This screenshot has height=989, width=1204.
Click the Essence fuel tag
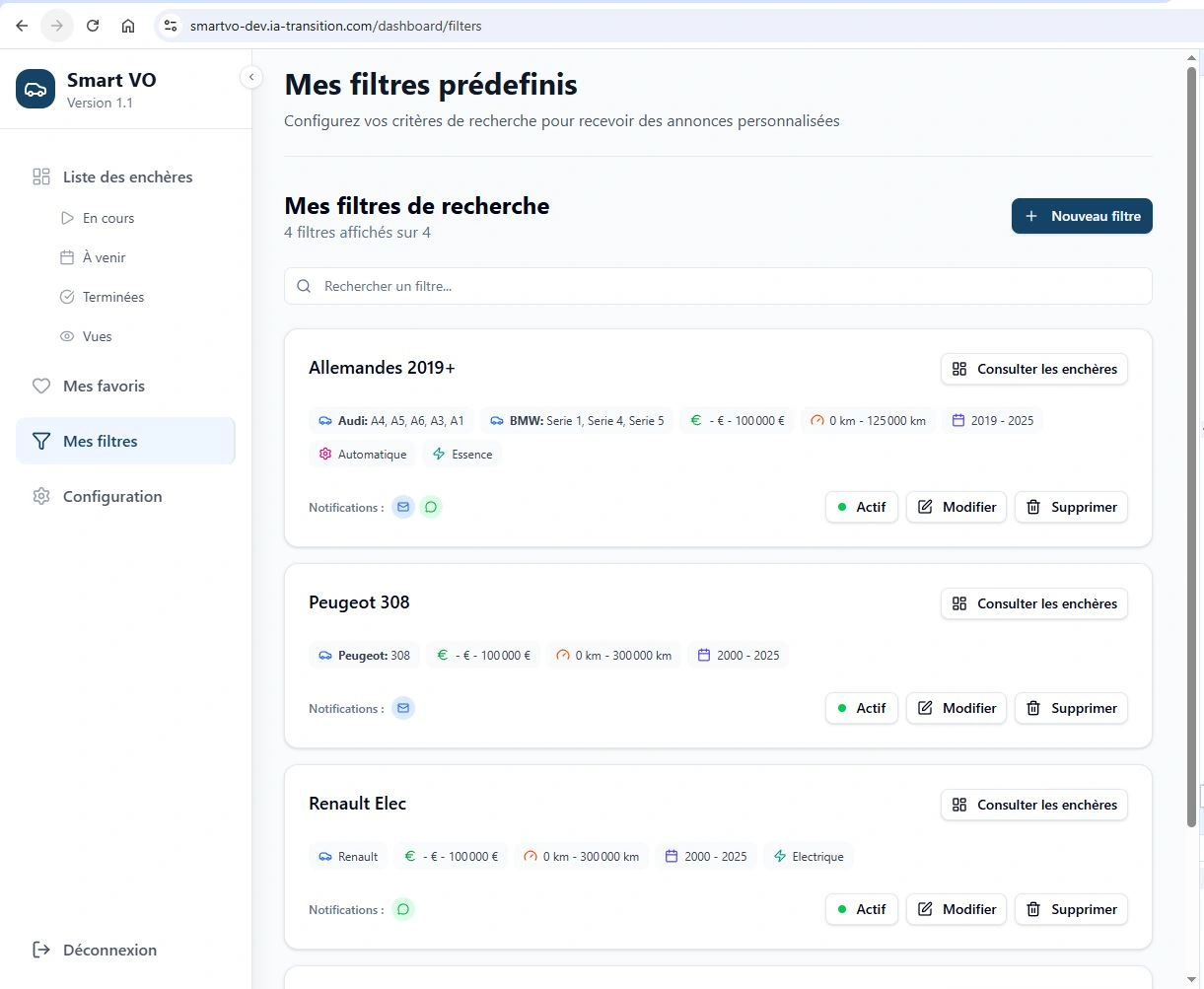pos(462,454)
